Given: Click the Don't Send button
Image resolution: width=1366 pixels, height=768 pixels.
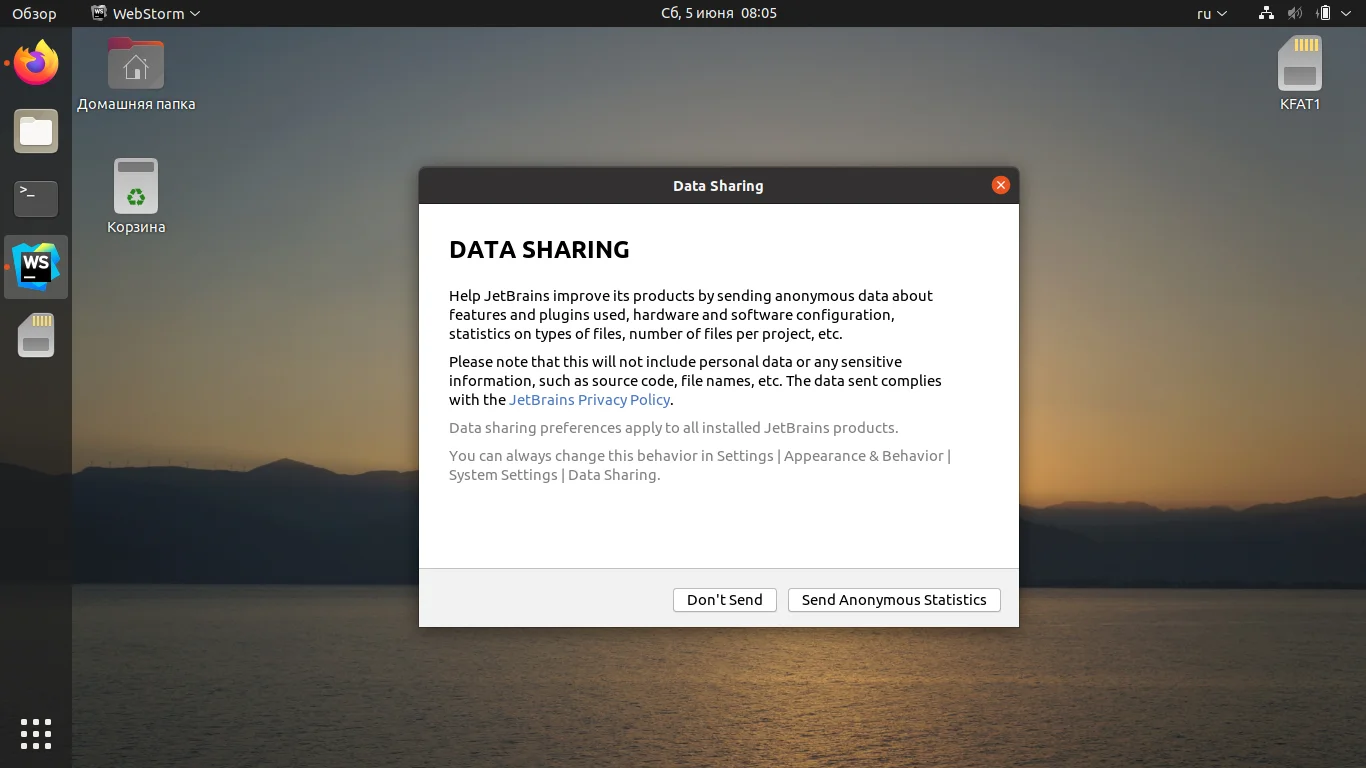Looking at the screenshot, I should coord(724,600).
